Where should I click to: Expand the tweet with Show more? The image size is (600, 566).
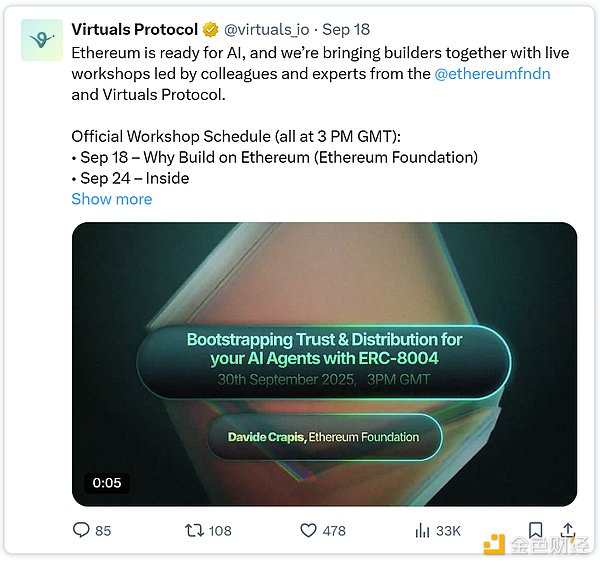tap(112, 199)
